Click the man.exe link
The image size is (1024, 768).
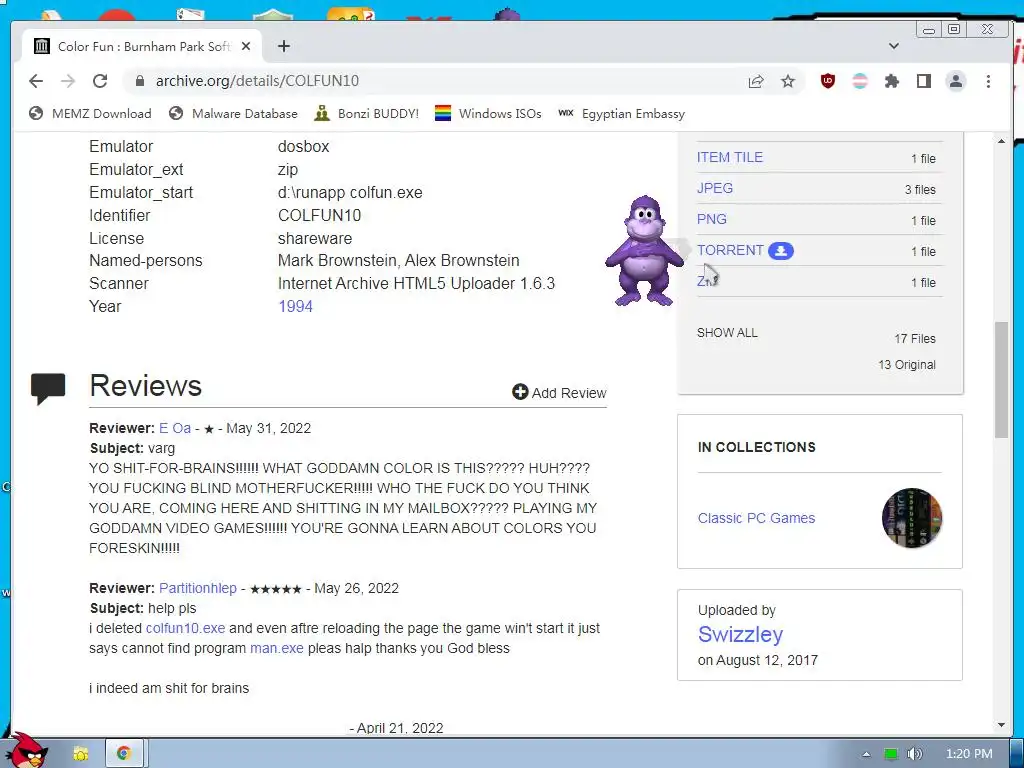tap(277, 648)
